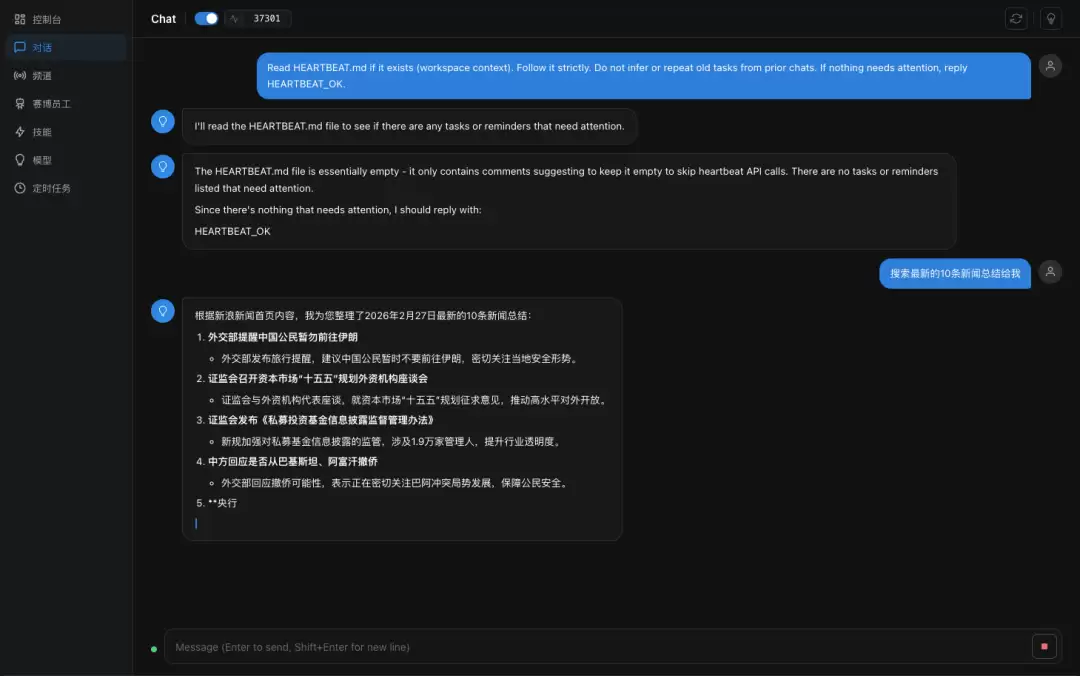Open the 技能 skills page

pos(42,131)
